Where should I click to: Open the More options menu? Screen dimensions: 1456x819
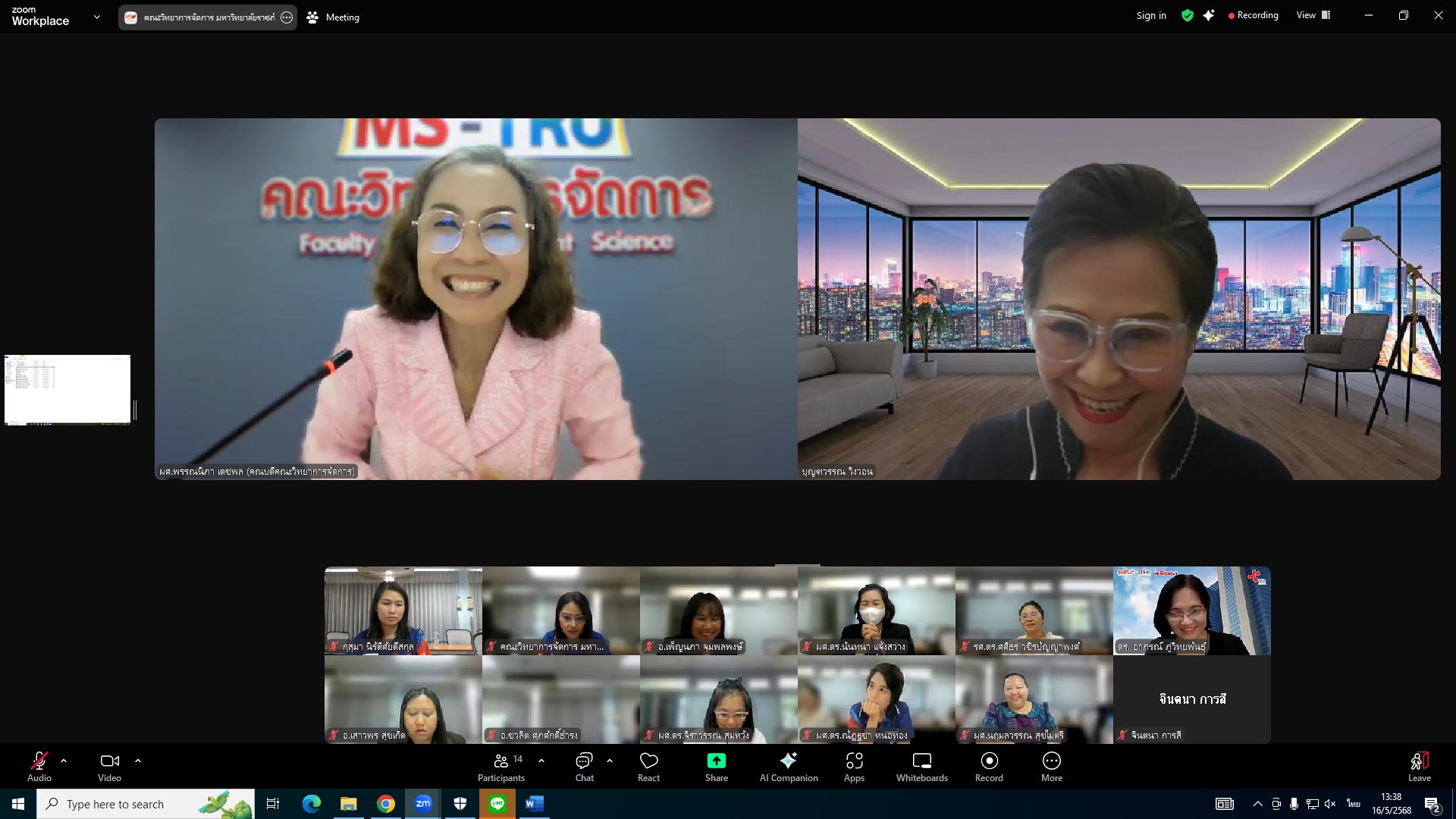point(1051,766)
